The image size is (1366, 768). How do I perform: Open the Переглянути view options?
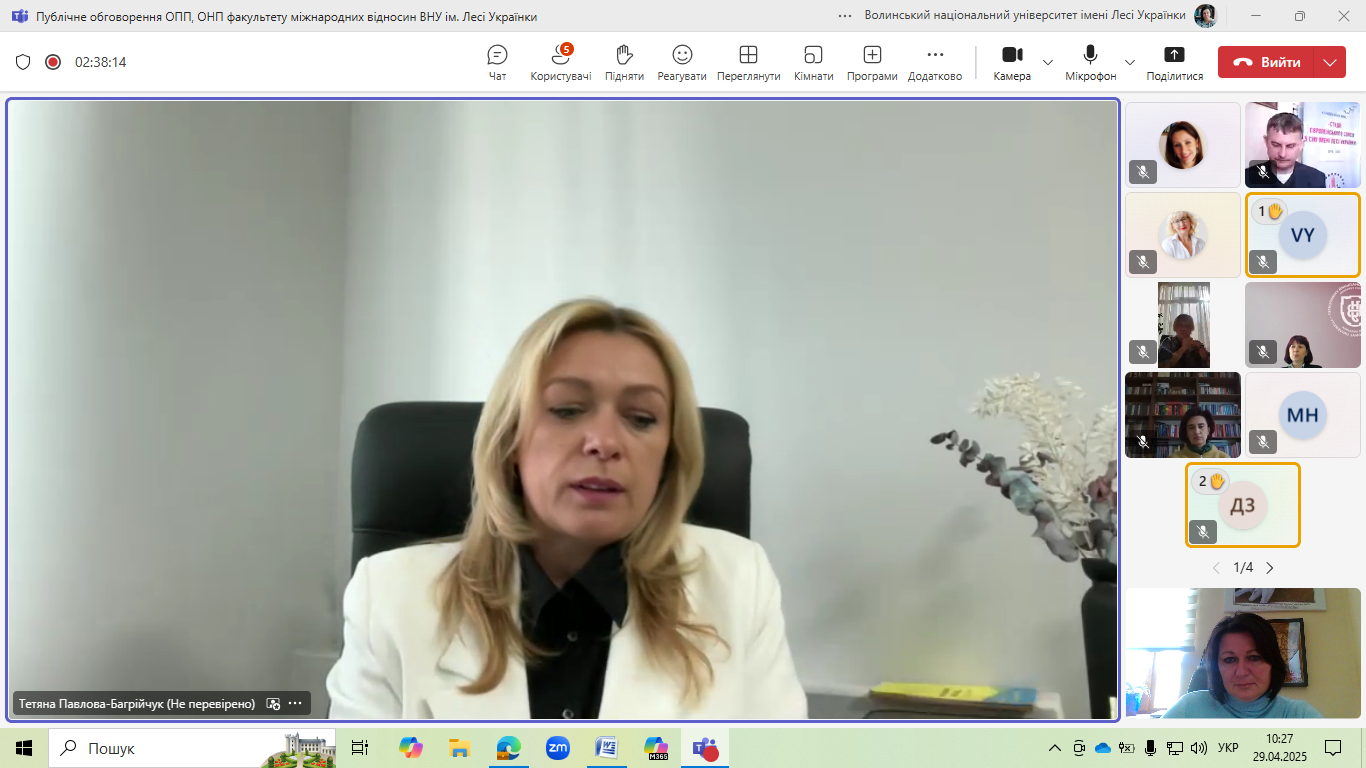(748, 62)
